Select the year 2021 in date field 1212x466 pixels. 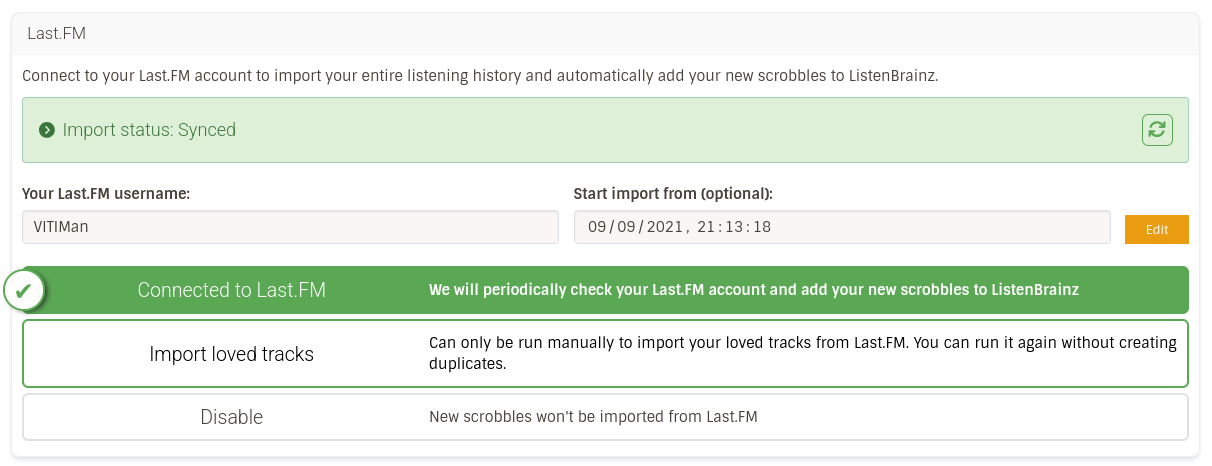663,227
